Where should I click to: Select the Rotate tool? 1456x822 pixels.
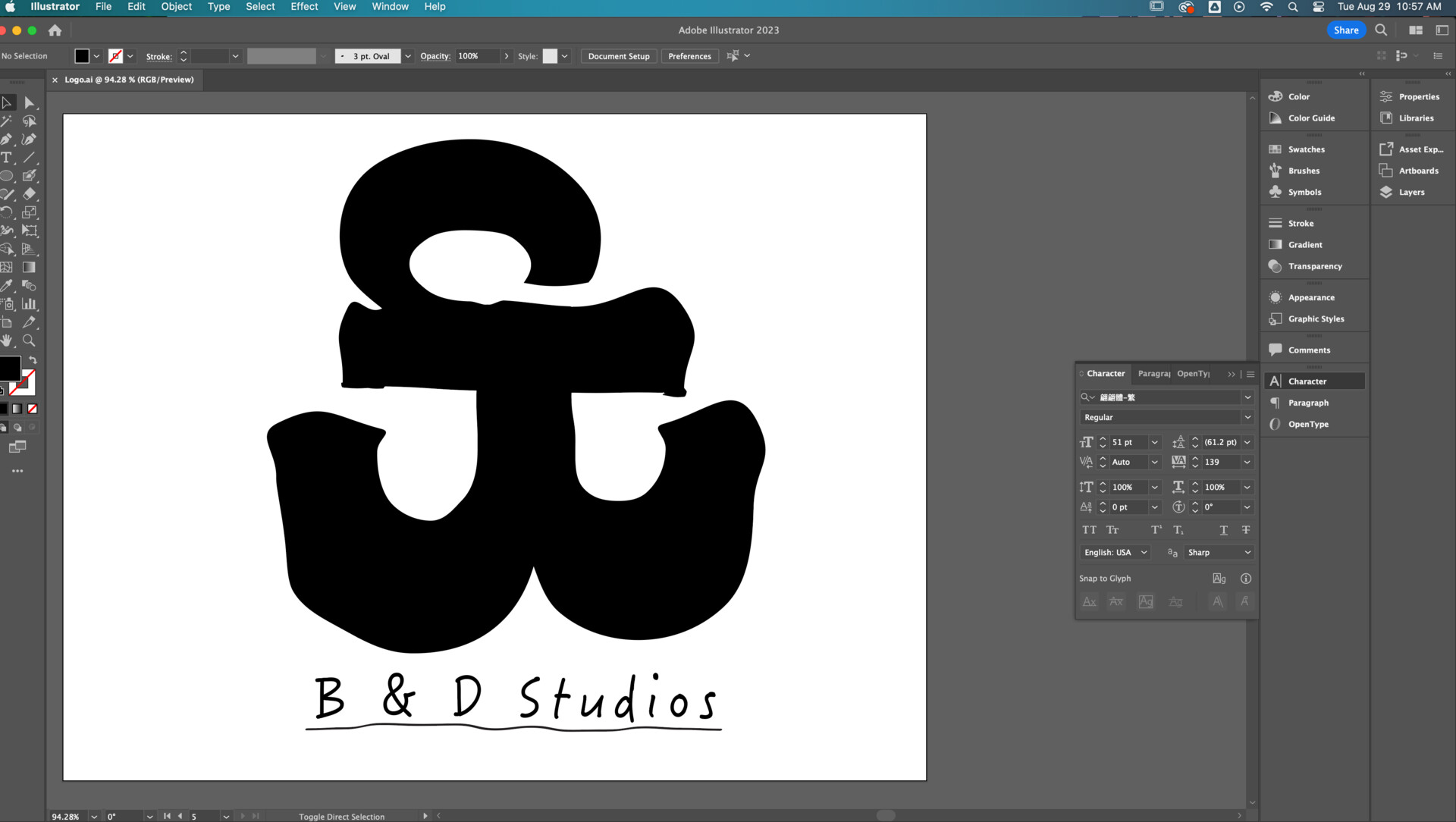tap(7, 212)
